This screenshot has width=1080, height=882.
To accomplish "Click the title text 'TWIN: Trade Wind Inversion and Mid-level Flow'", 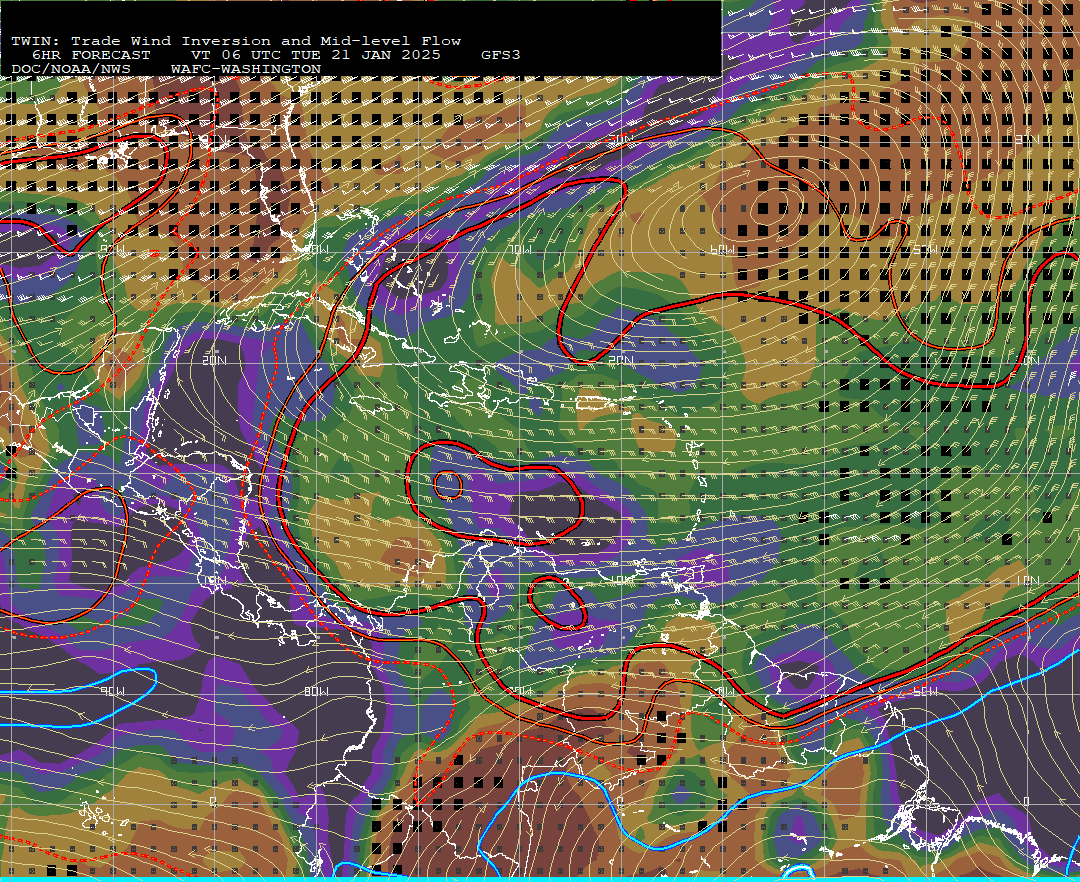I will tap(236, 41).
